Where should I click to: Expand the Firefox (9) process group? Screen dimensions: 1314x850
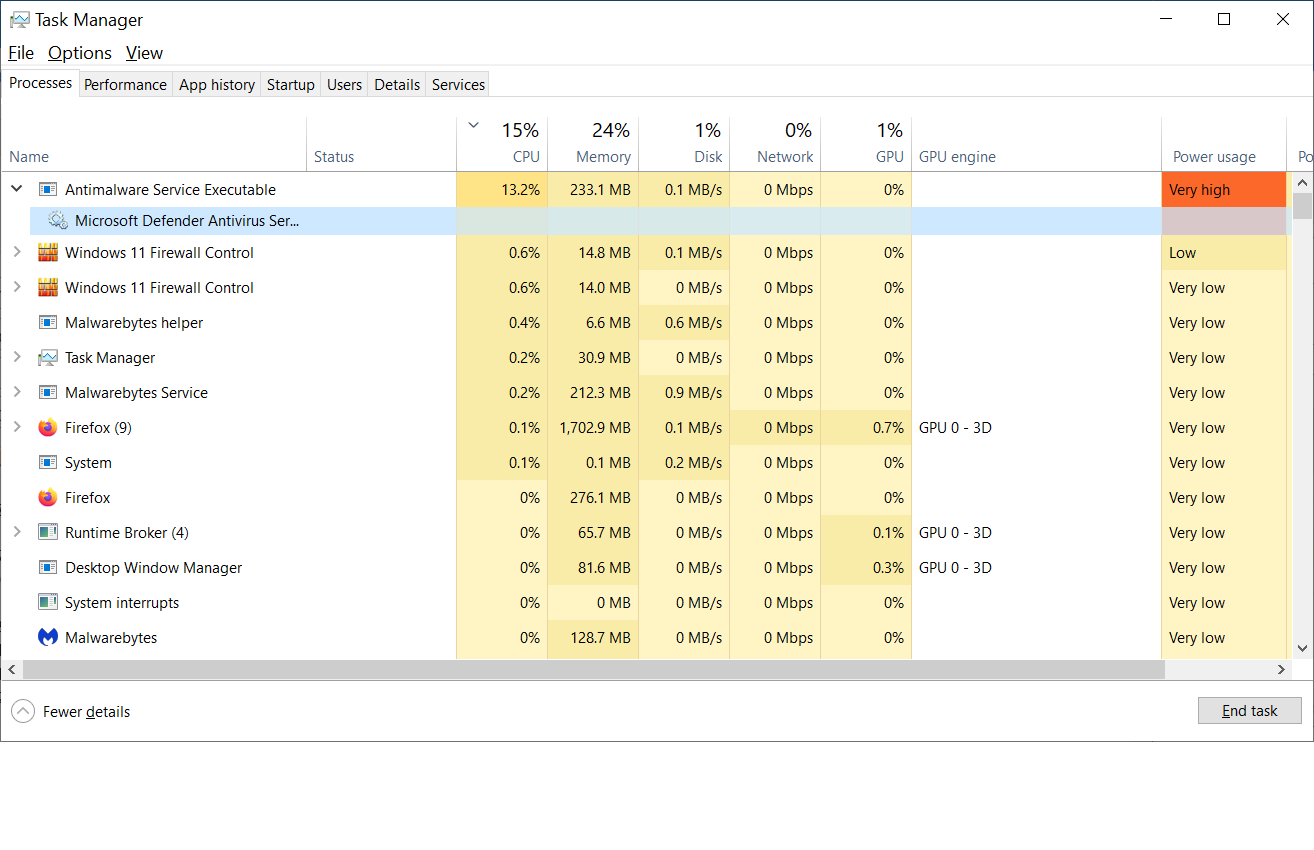[16, 427]
